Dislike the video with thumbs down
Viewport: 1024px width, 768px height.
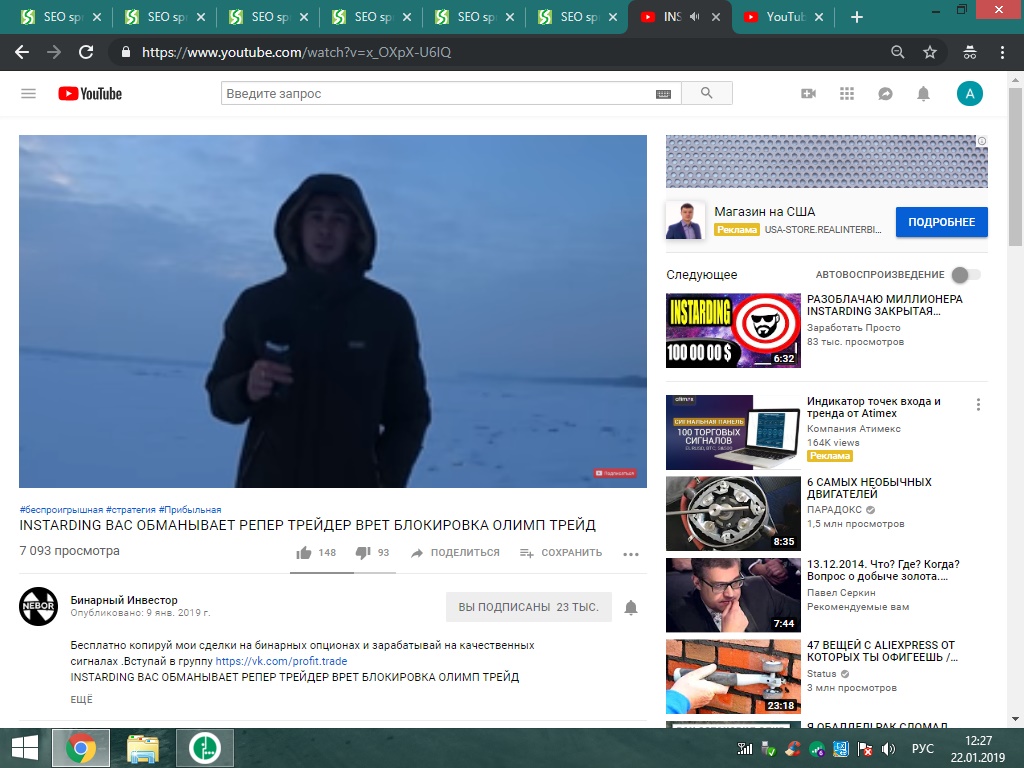click(363, 553)
